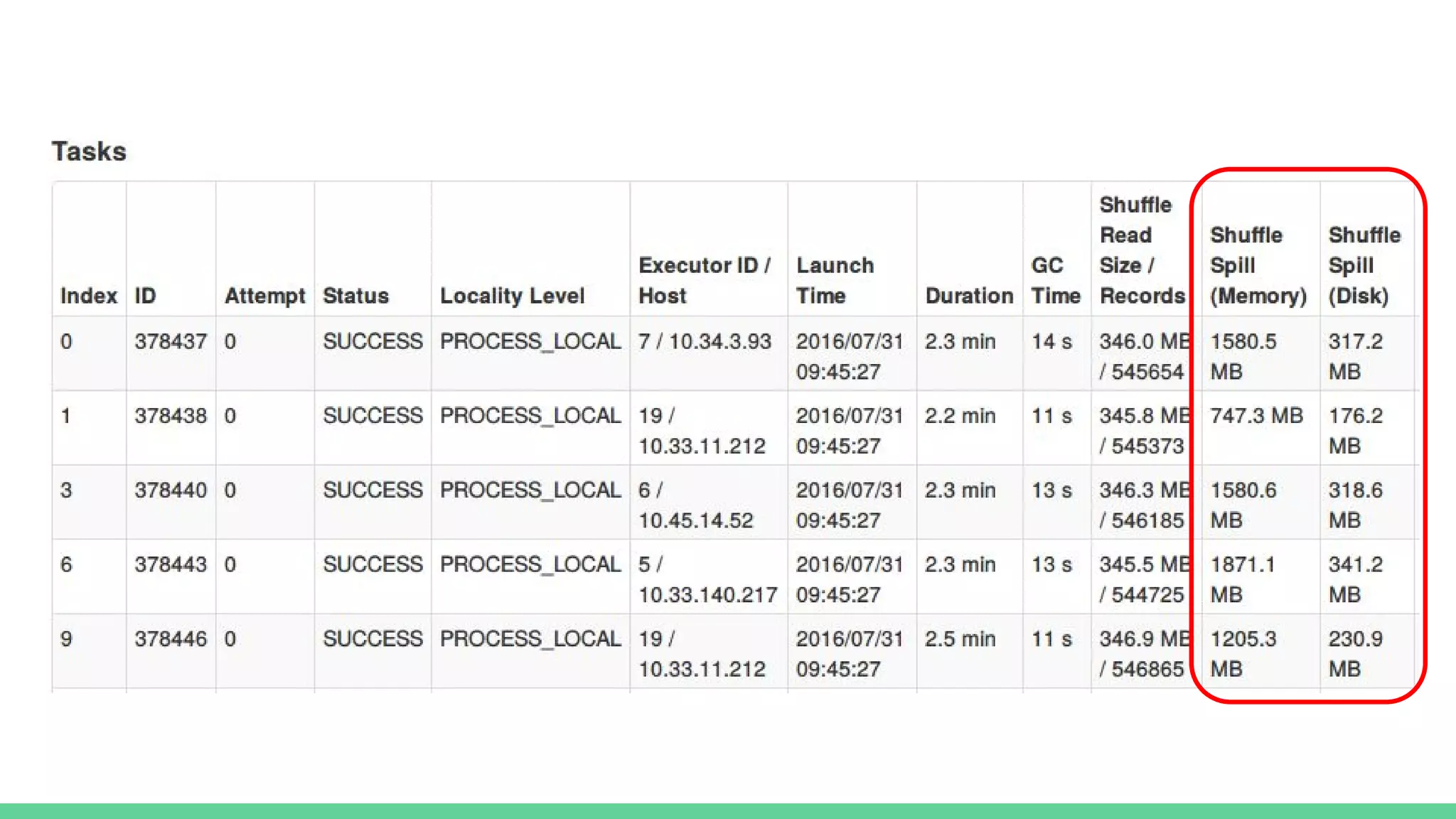Screen dimensions: 1456x819
Task: Click the Attempt column header
Action: pos(264,296)
